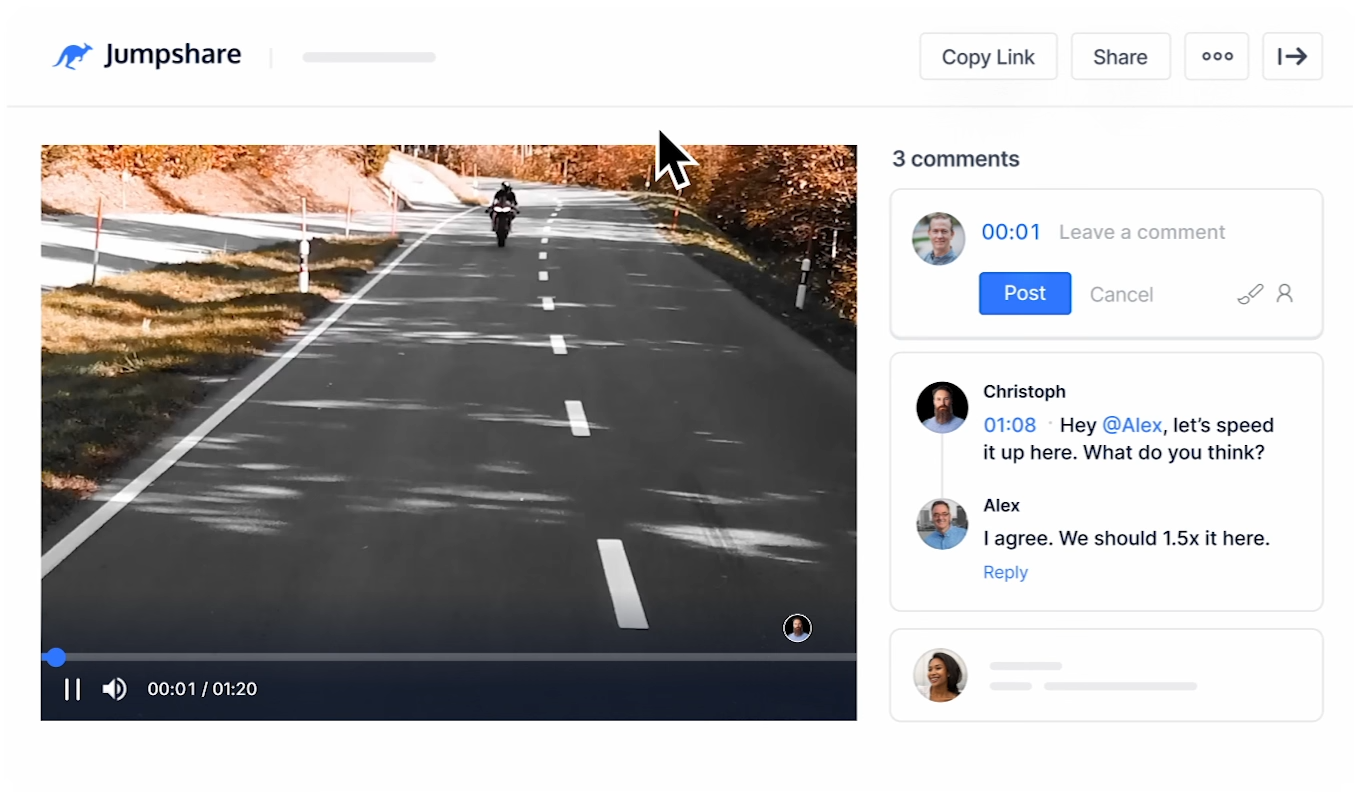Copy the share link with Copy Link

[x=988, y=57]
